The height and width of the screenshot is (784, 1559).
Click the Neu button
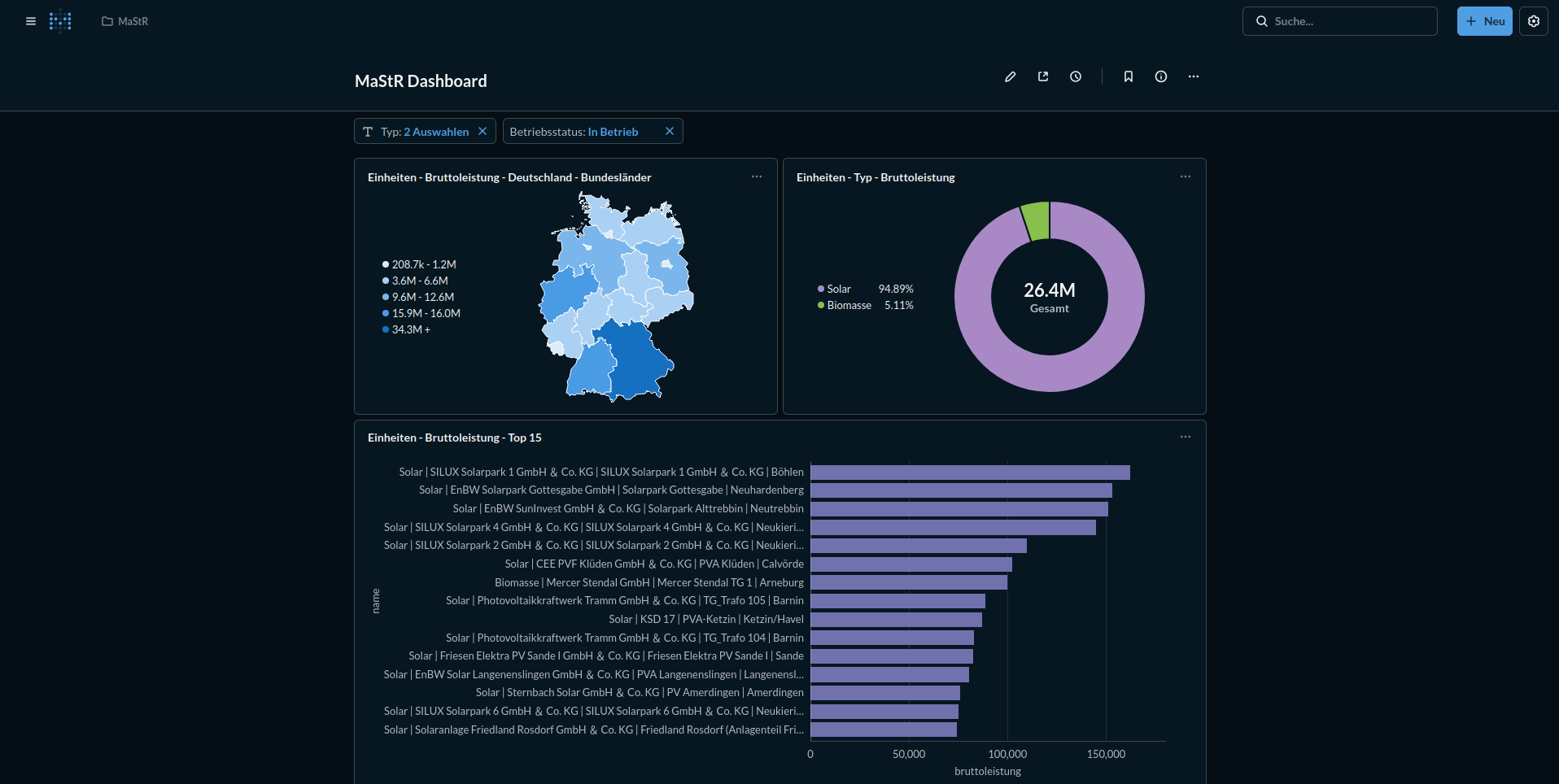(1485, 21)
